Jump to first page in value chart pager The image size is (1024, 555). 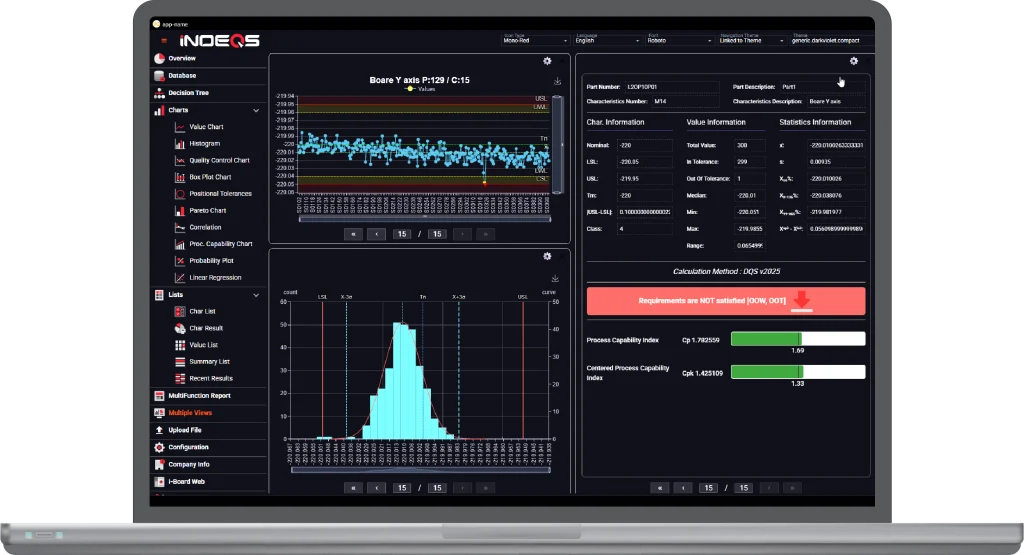coord(352,234)
